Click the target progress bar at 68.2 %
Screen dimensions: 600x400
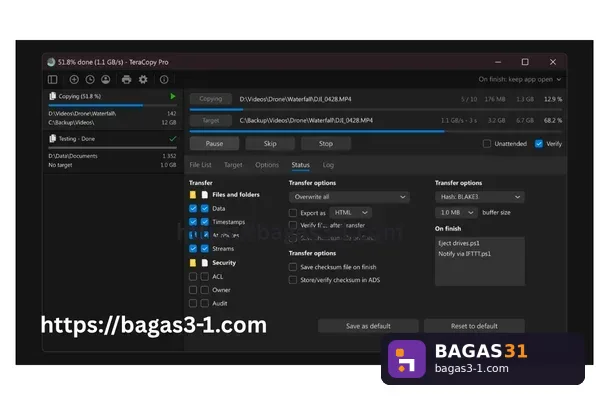376,131
